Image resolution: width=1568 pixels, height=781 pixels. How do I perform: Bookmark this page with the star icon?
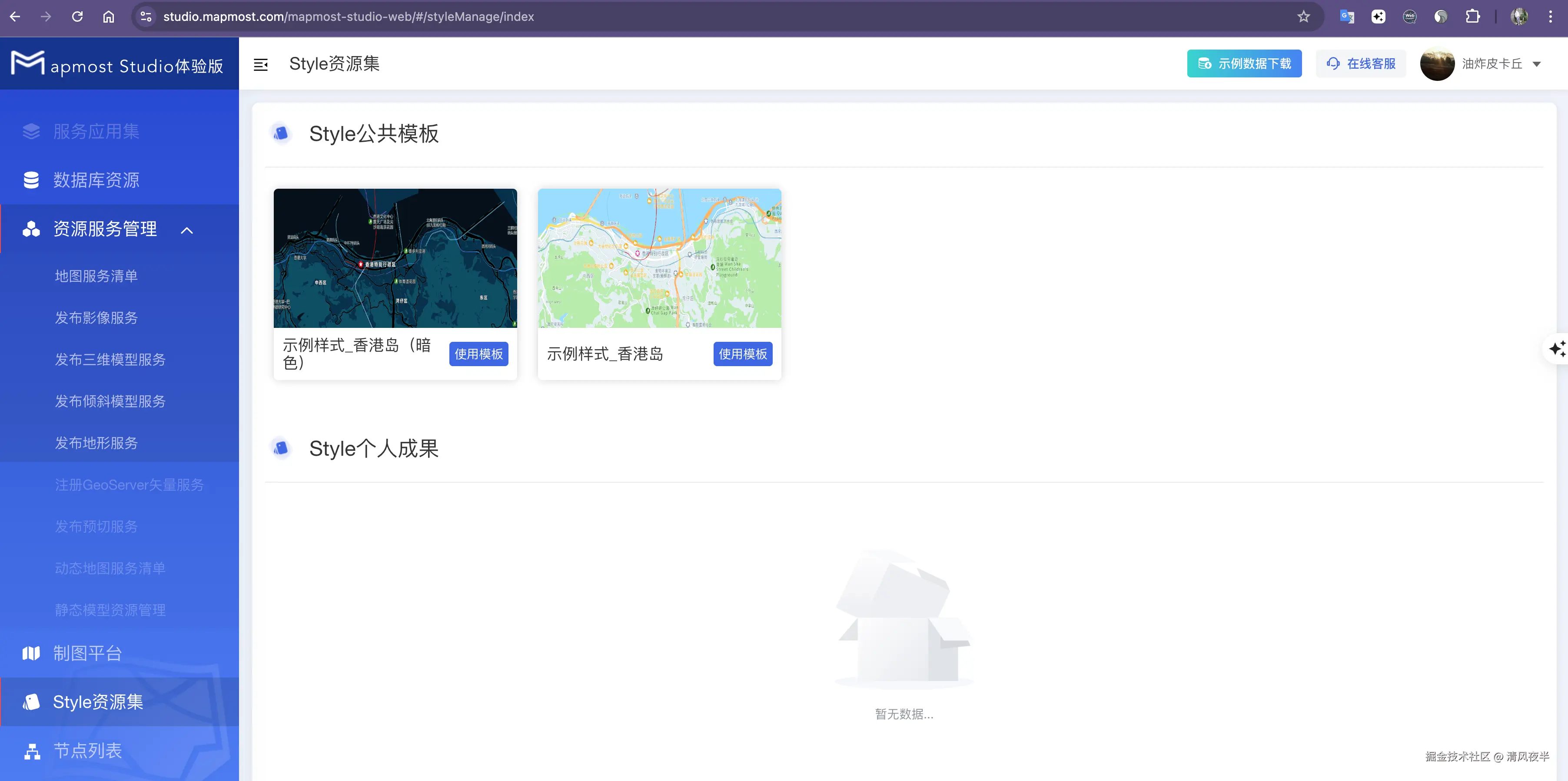coord(1303,17)
